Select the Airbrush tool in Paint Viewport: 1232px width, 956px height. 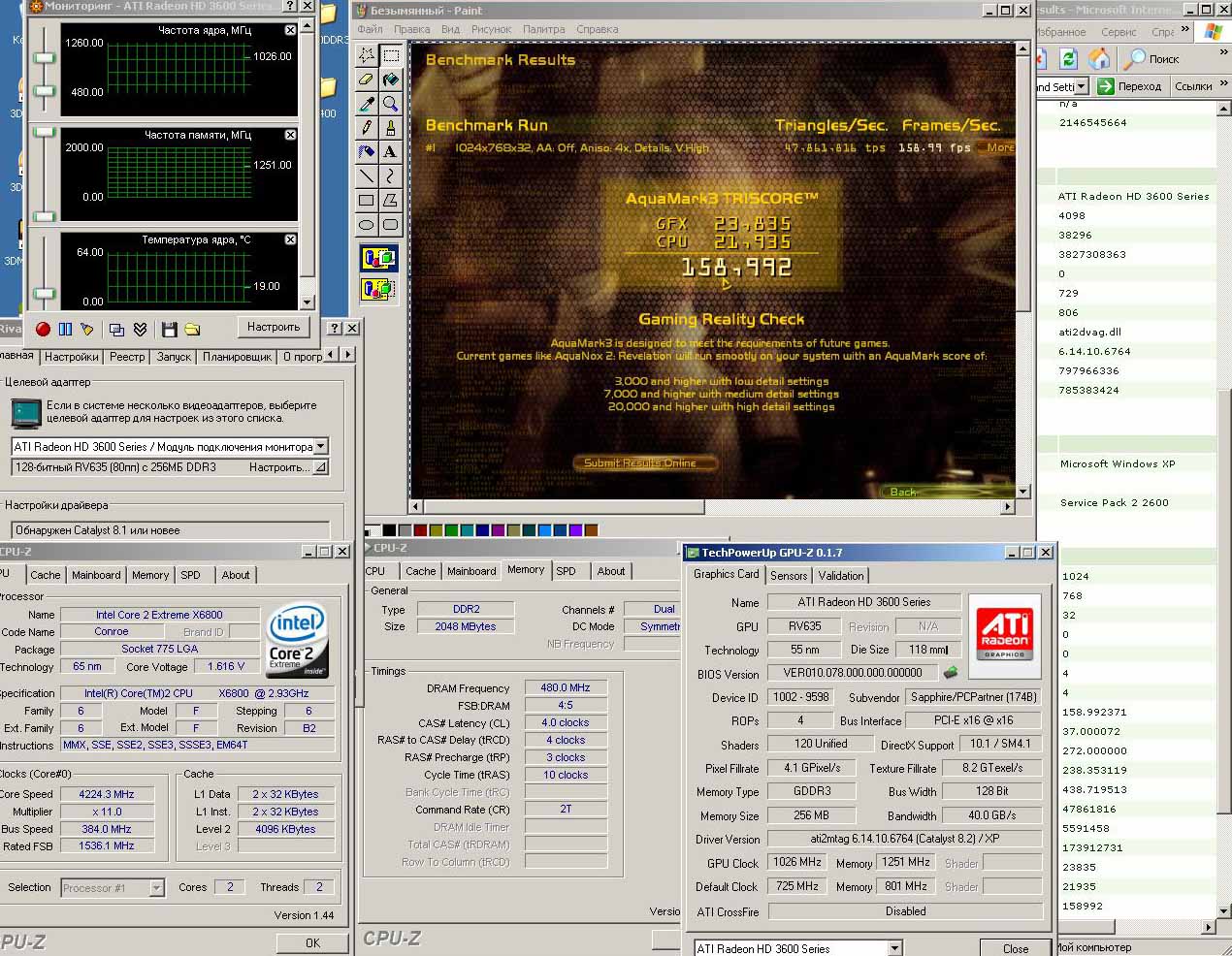(366, 152)
